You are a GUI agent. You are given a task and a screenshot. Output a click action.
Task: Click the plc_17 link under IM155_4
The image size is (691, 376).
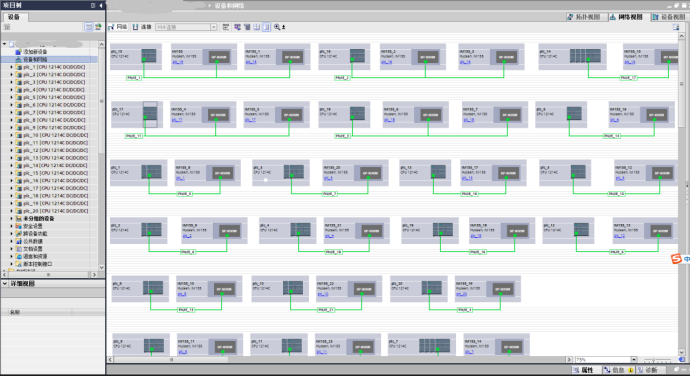177,120
